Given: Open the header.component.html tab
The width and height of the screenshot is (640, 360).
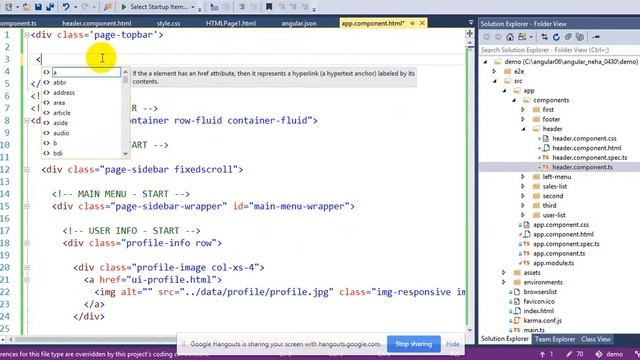Looking at the screenshot, I should coord(97,23).
